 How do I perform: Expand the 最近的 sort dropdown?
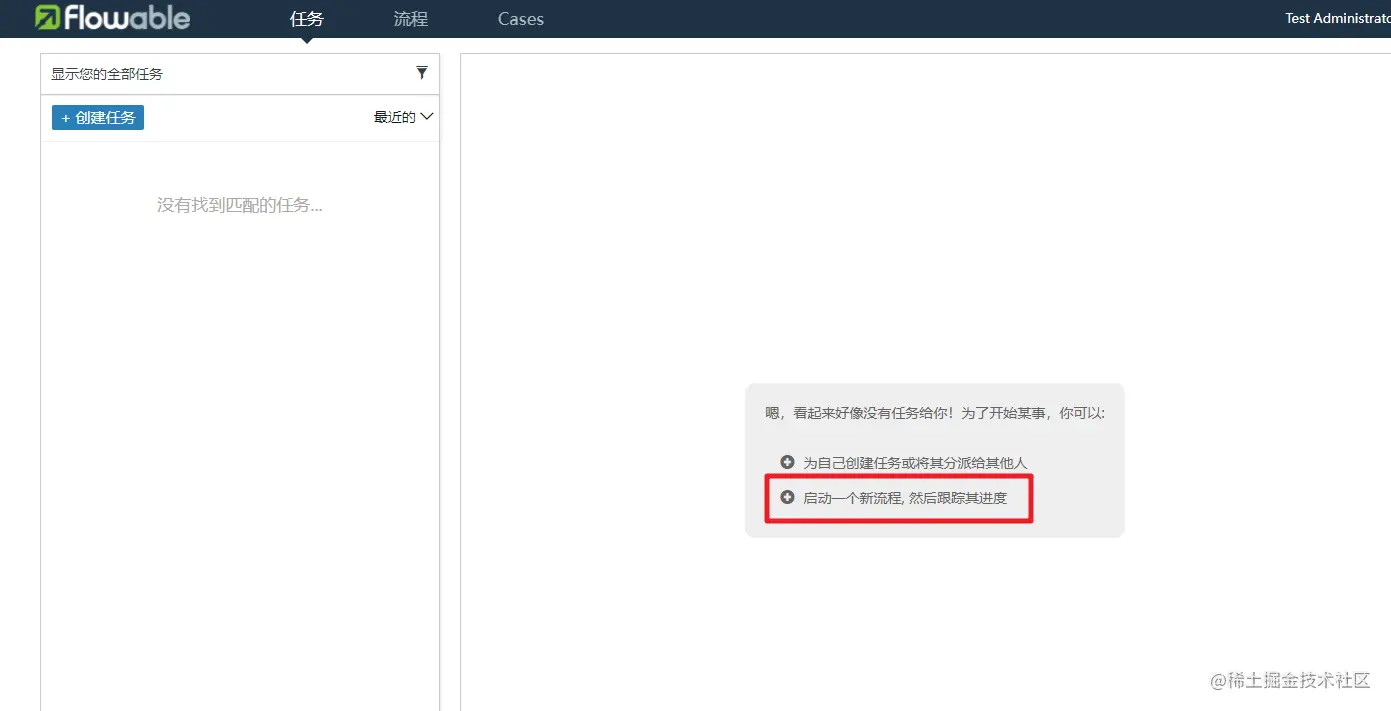click(403, 117)
